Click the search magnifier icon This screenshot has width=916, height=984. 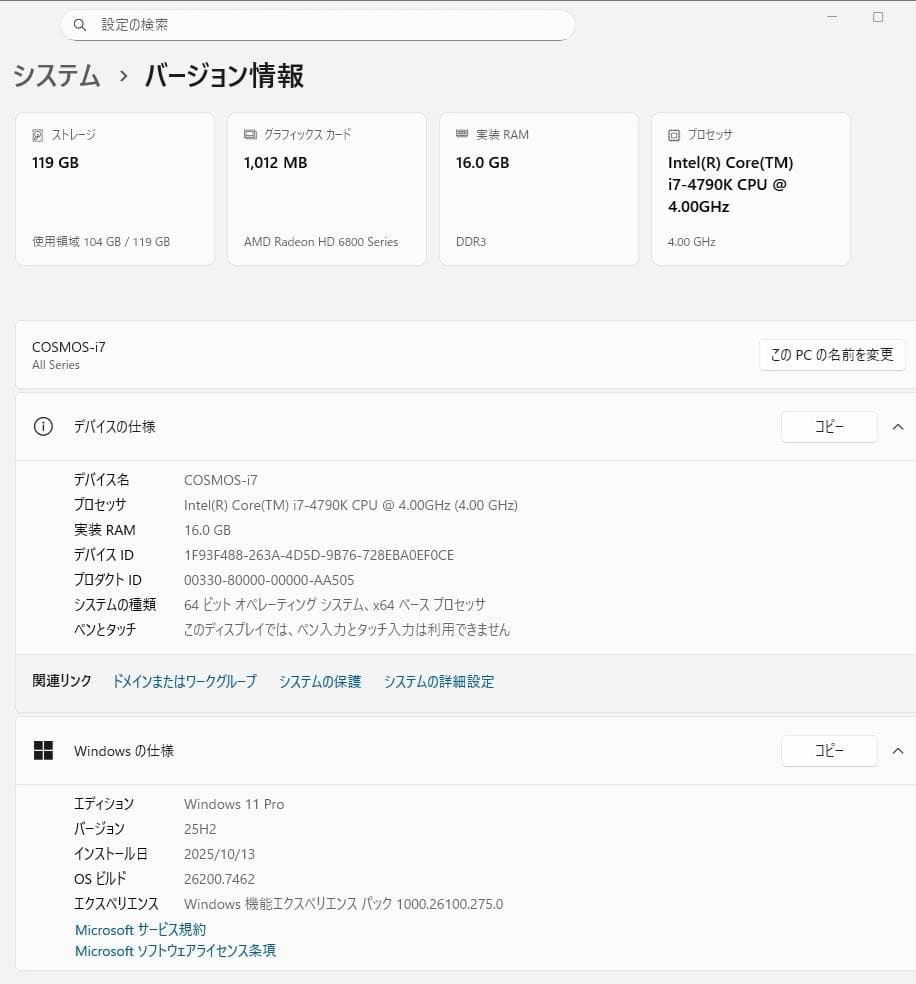[80, 25]
